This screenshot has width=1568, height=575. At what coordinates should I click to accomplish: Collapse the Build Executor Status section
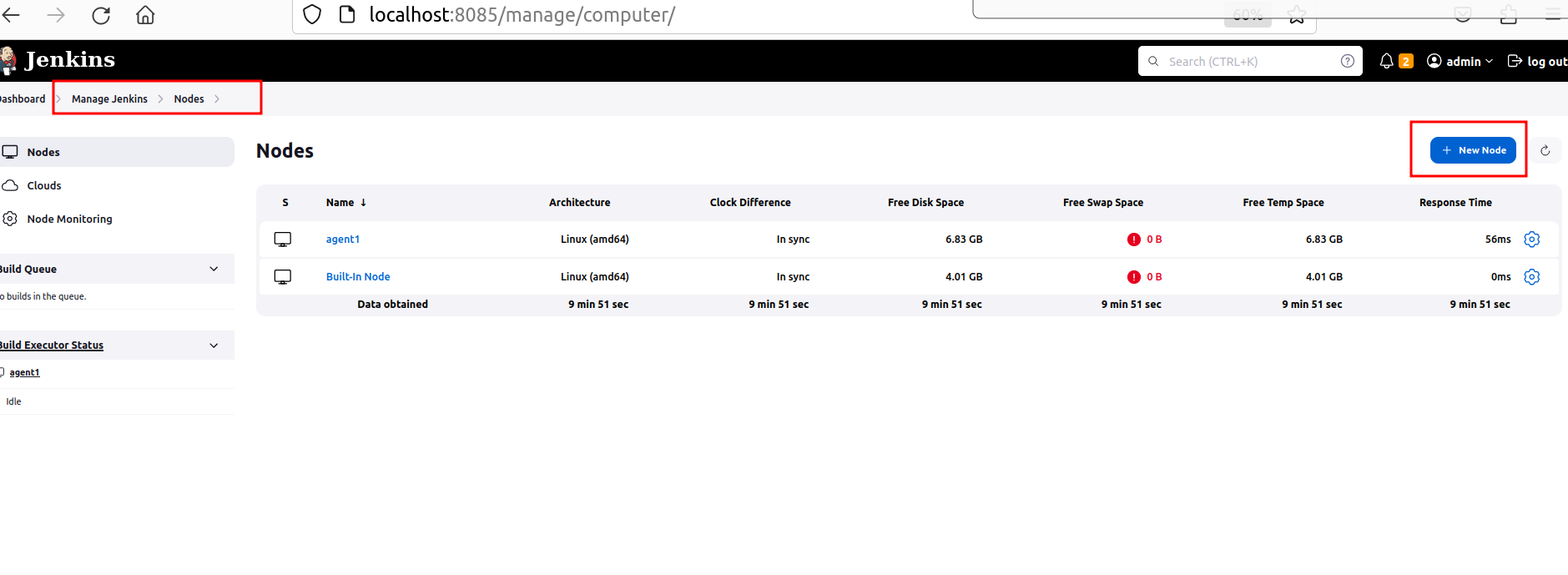coord(214,345)
